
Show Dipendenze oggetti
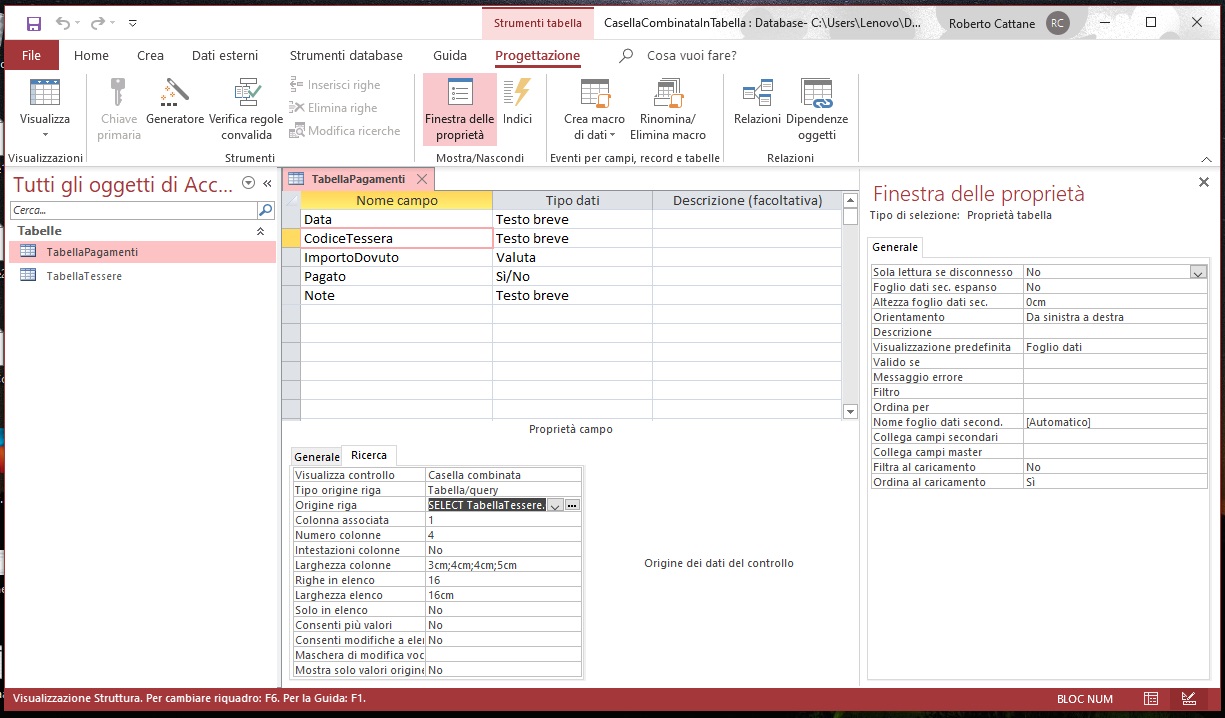tap(817, 110)
